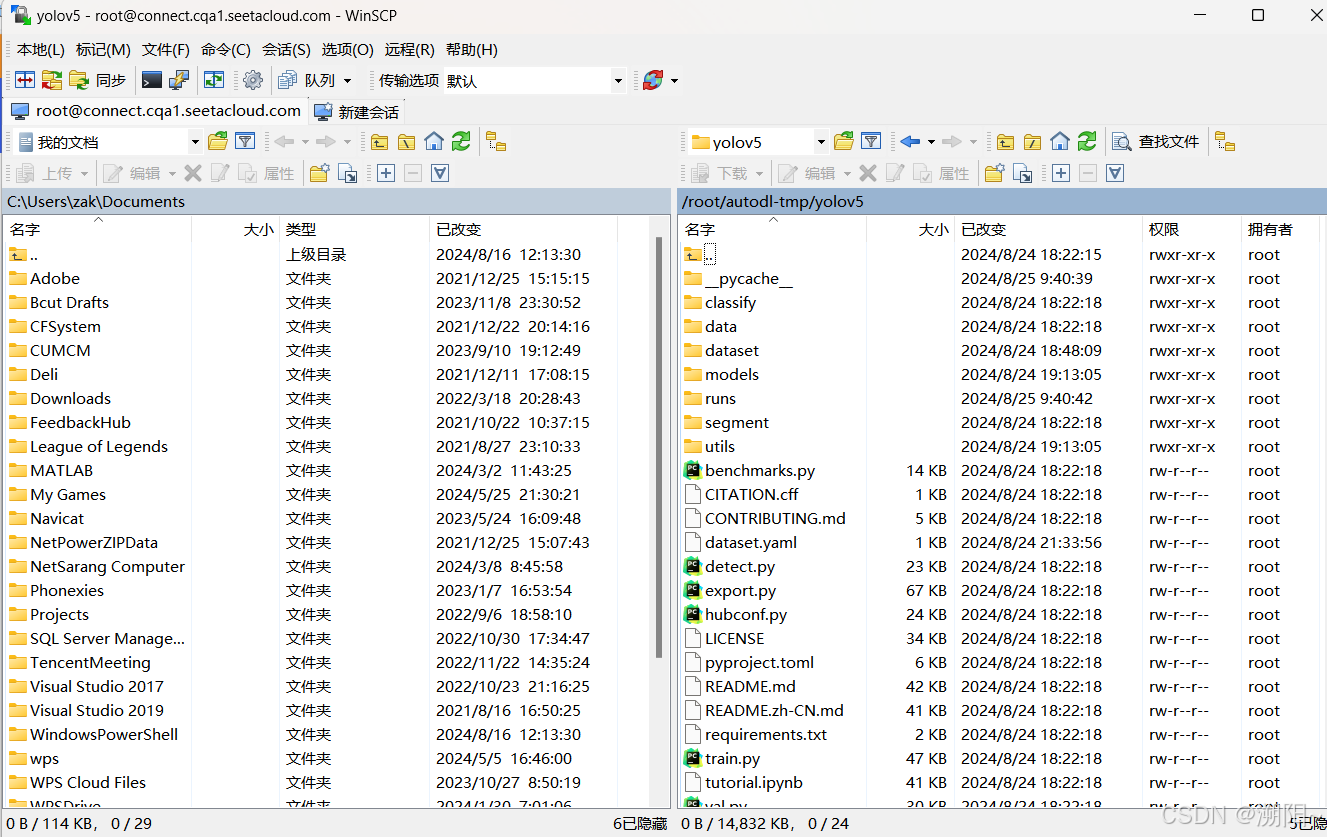
Task: Click the Synchronize (同步) button
Action: [x=98, y=80]
